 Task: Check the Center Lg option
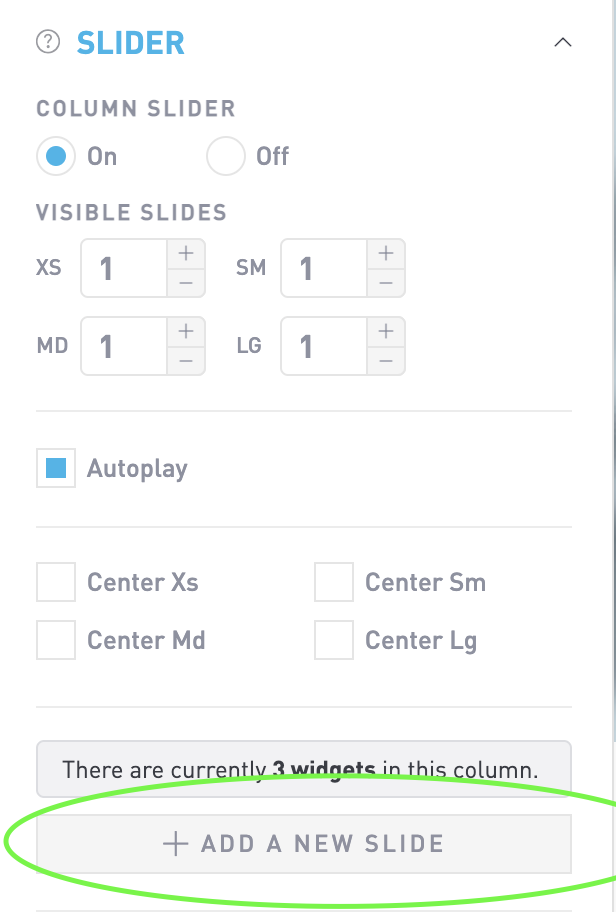pos(334,640)
